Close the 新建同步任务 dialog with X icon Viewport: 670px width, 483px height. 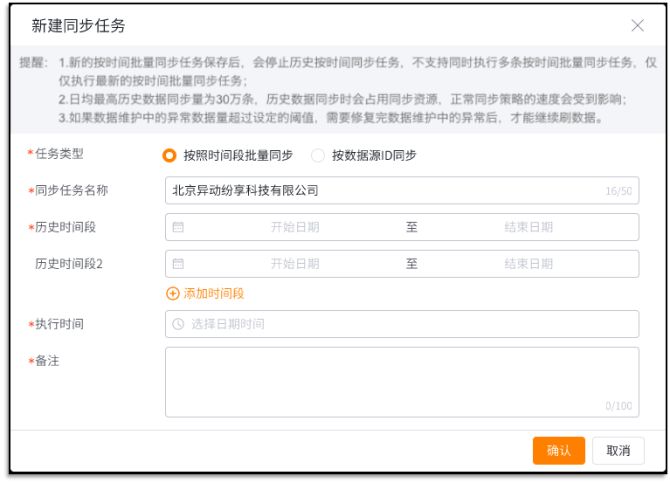637,24
